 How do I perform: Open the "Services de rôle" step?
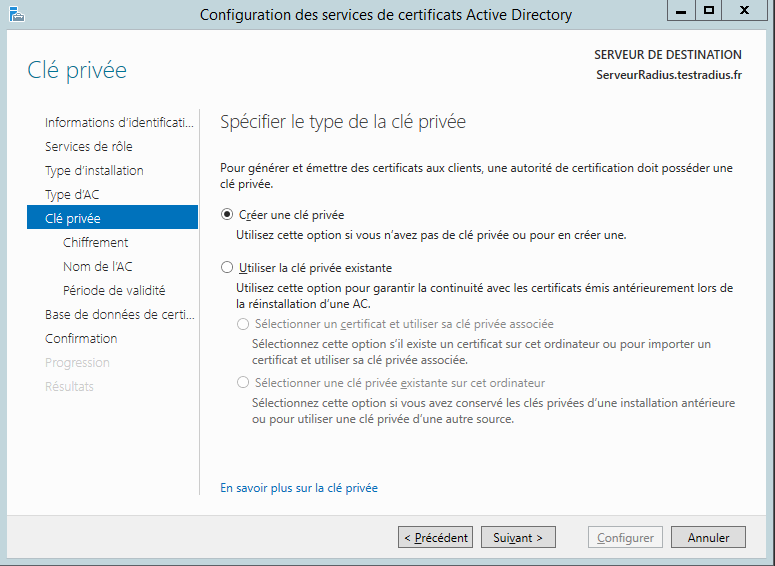pos(88,146)
